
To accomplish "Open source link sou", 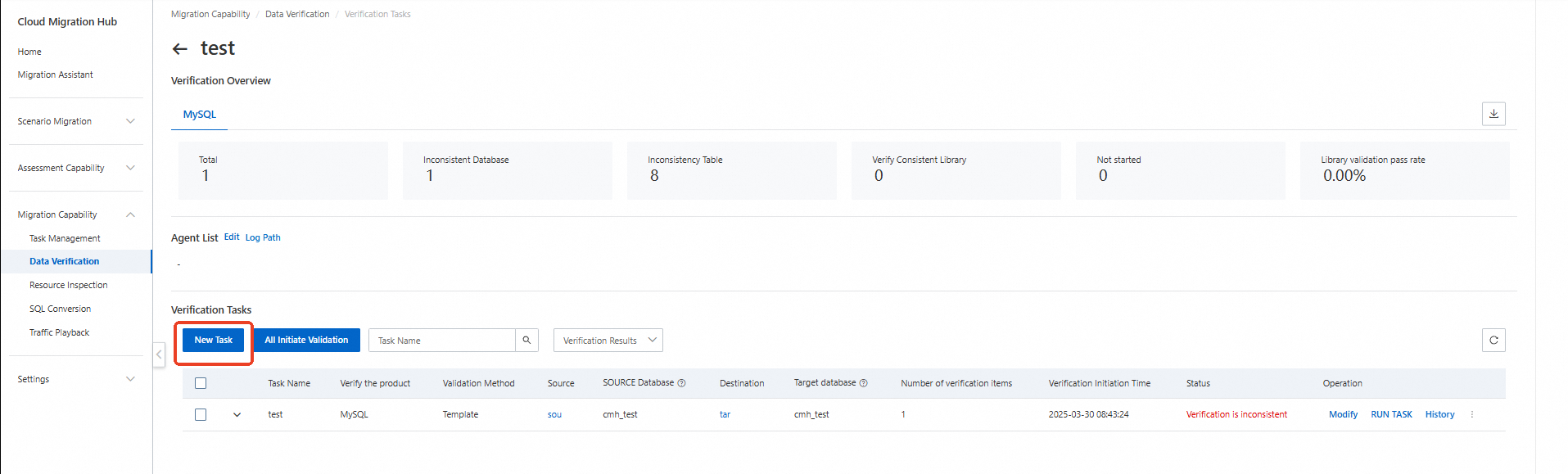I will pos(554,414).
